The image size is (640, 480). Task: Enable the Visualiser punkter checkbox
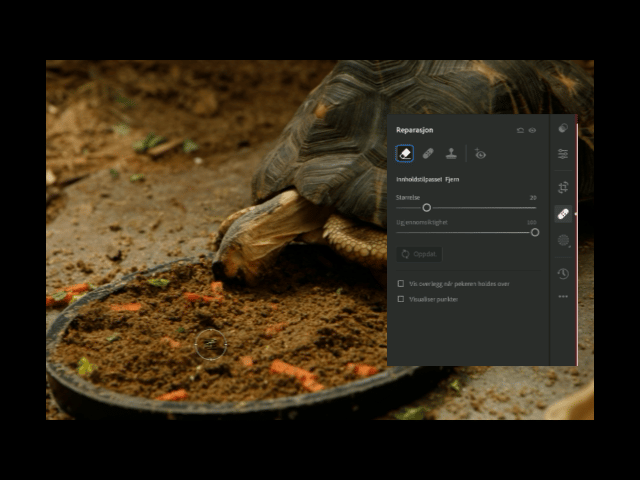pyautogui.click(x=401, y=299)
